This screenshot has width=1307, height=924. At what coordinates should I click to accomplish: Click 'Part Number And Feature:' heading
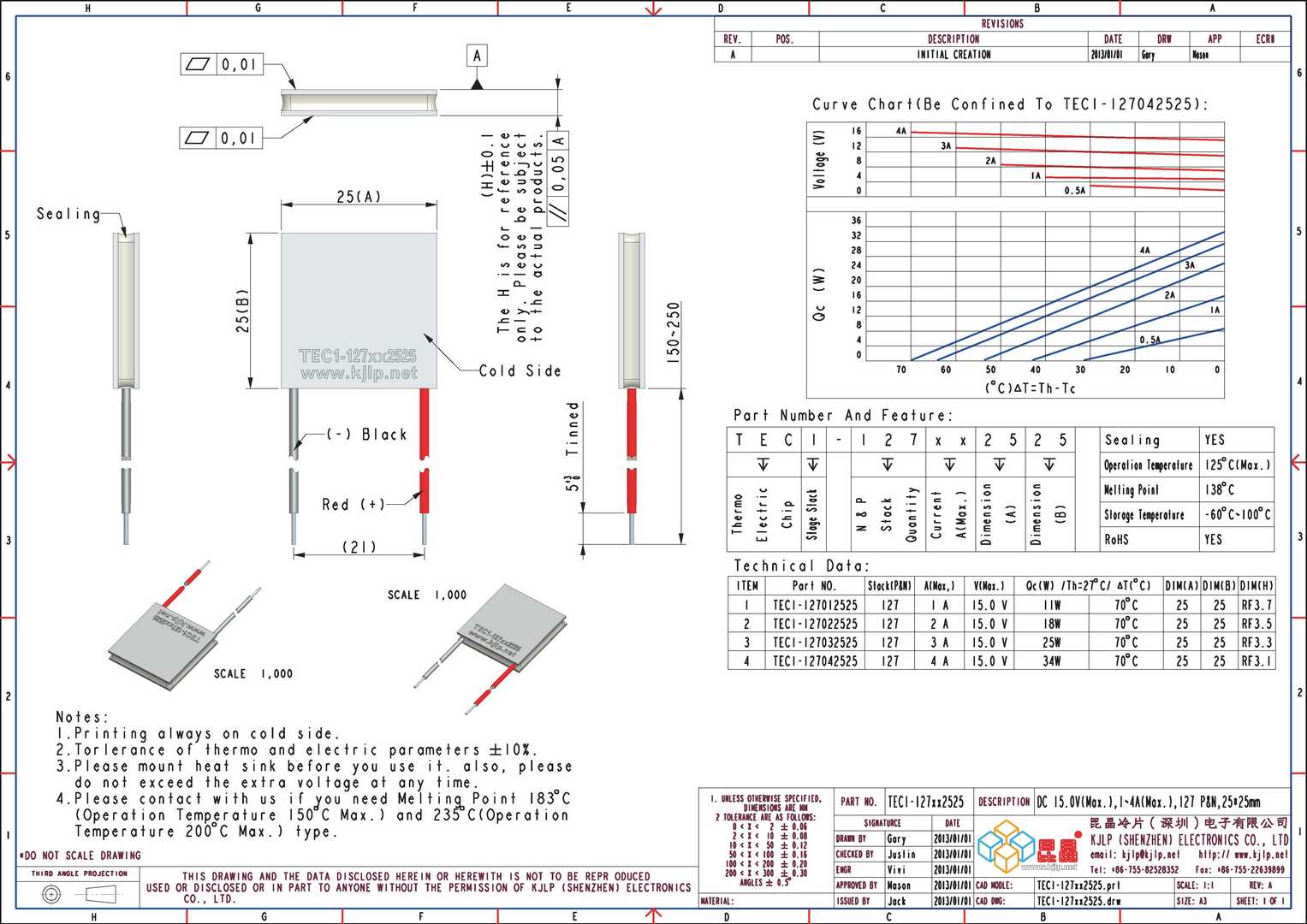842,416
